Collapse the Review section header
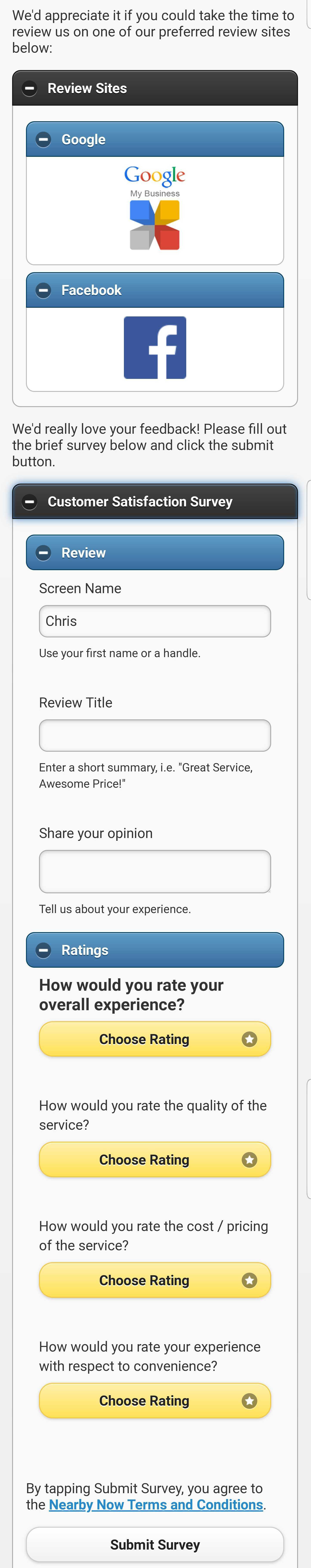Screen dimensions: 311x1568 [x=155, y=553]
